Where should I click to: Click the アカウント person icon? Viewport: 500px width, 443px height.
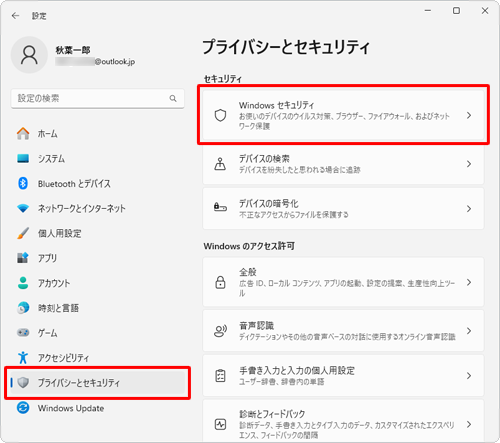click(23, 283)
